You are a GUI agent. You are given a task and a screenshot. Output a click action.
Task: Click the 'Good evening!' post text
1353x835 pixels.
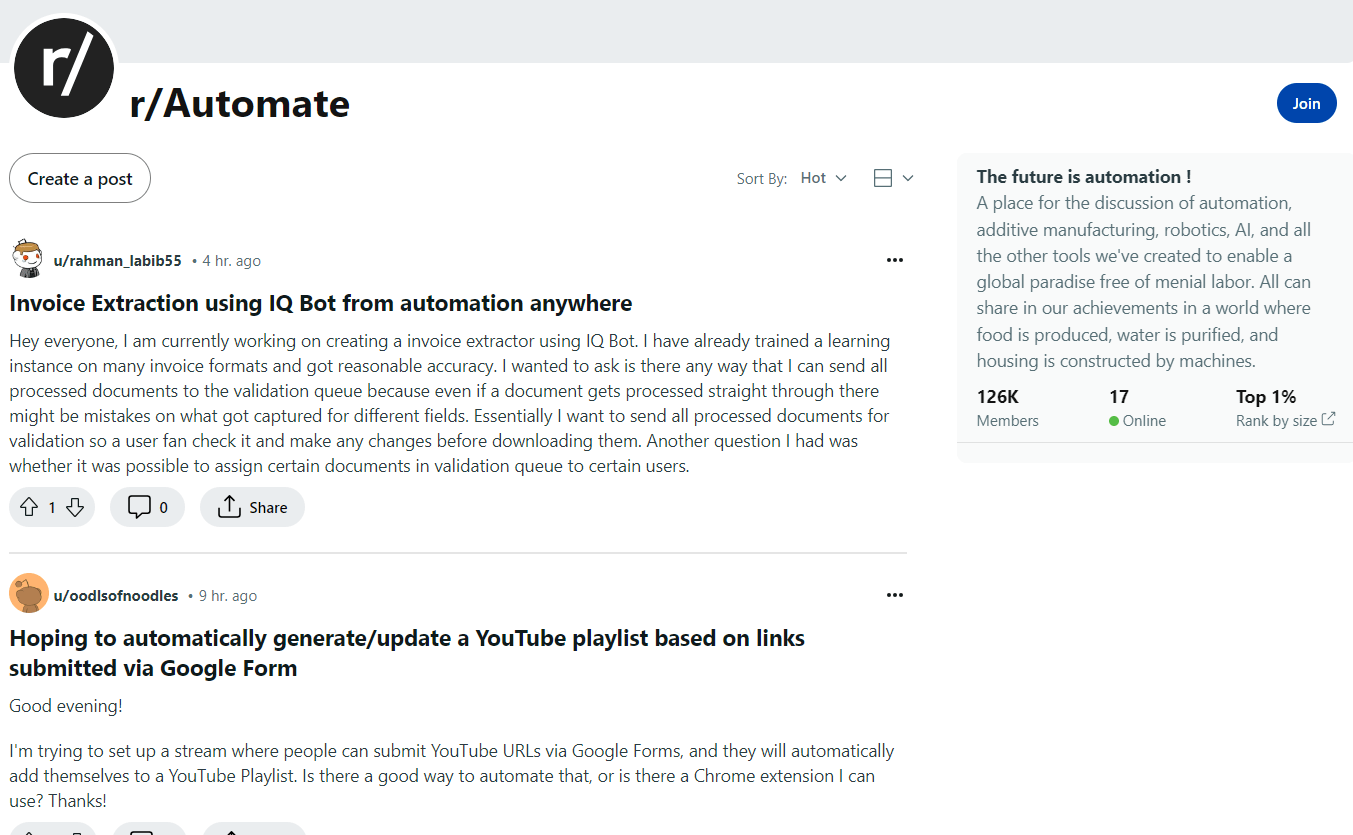(66, 706)
